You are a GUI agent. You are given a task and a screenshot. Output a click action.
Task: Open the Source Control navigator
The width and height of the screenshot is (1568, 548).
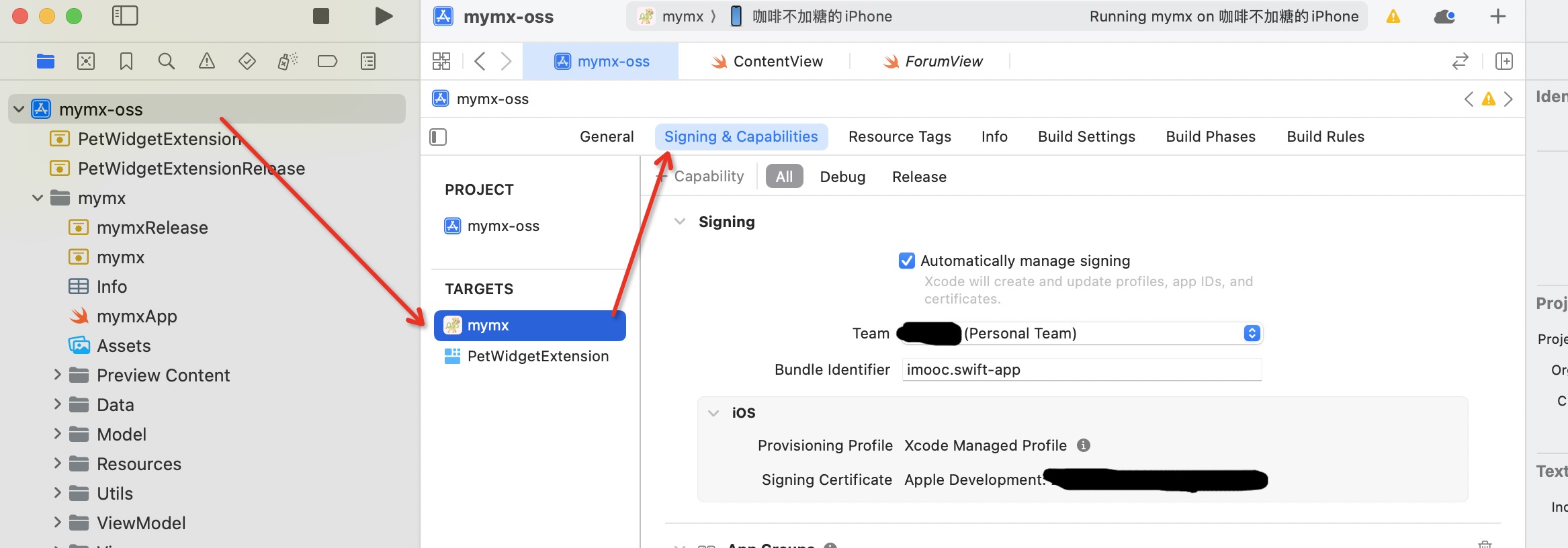coord(86,61)
